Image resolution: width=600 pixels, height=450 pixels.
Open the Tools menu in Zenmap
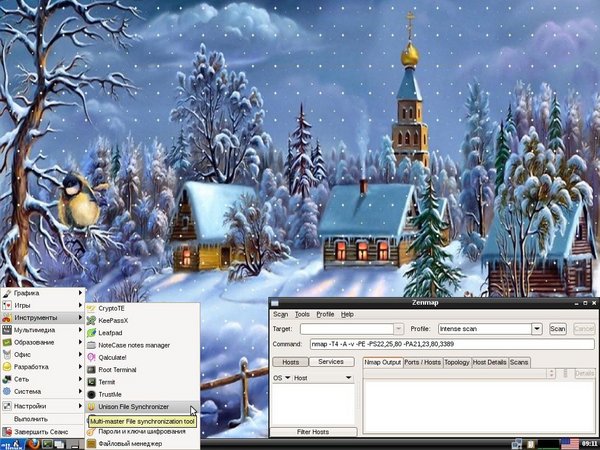point(302,314)
